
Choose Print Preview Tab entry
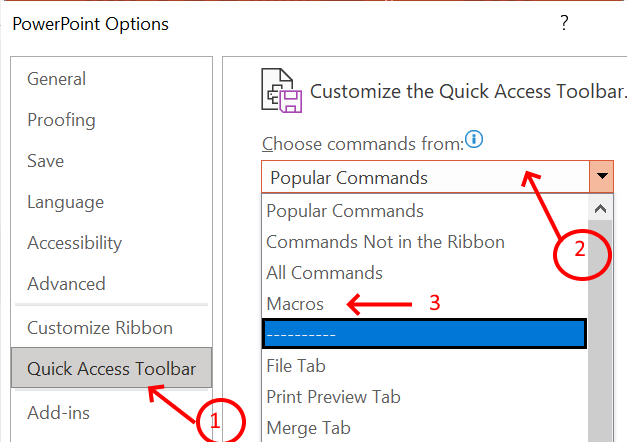coord(333,397)
